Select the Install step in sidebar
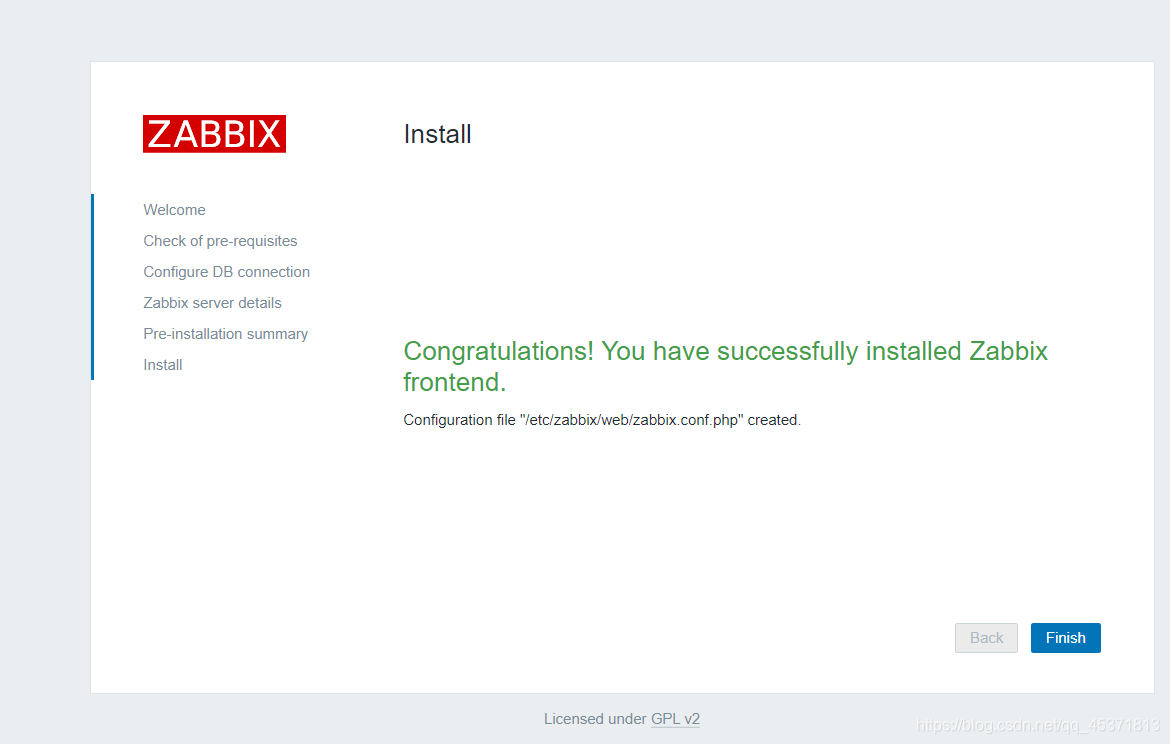Image resolution: width=1170 pixels, height=744 pixels. (x=163, y=365)
